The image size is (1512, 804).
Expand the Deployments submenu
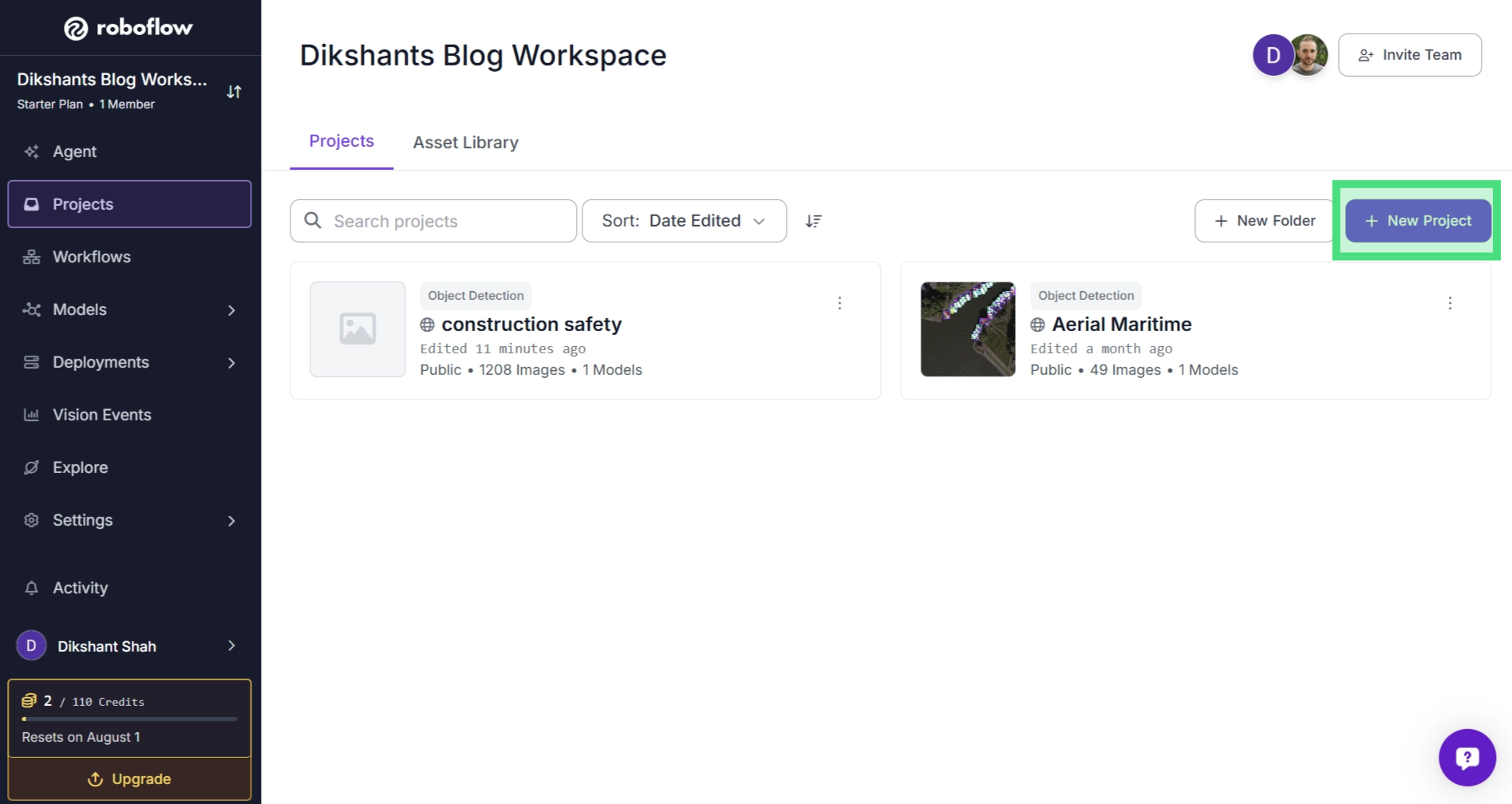(x=231, y=363)
